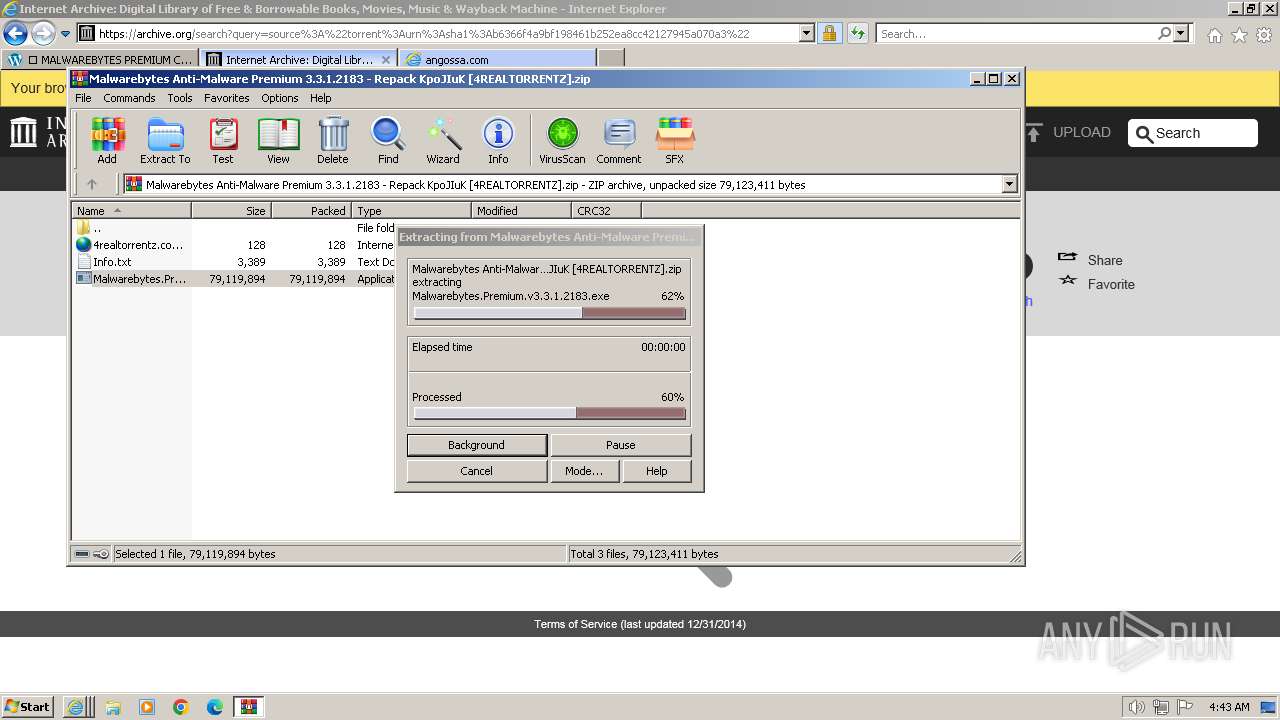Click the Add toolbar icon in WinRAR
This screenshot has width=1280, height=720.
(107, 140)
